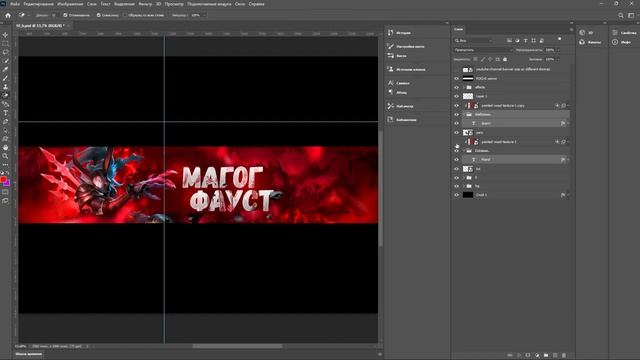Open the Просмотр menu
The height and width of the screenshot is (360, 640).
coord(174,4)
